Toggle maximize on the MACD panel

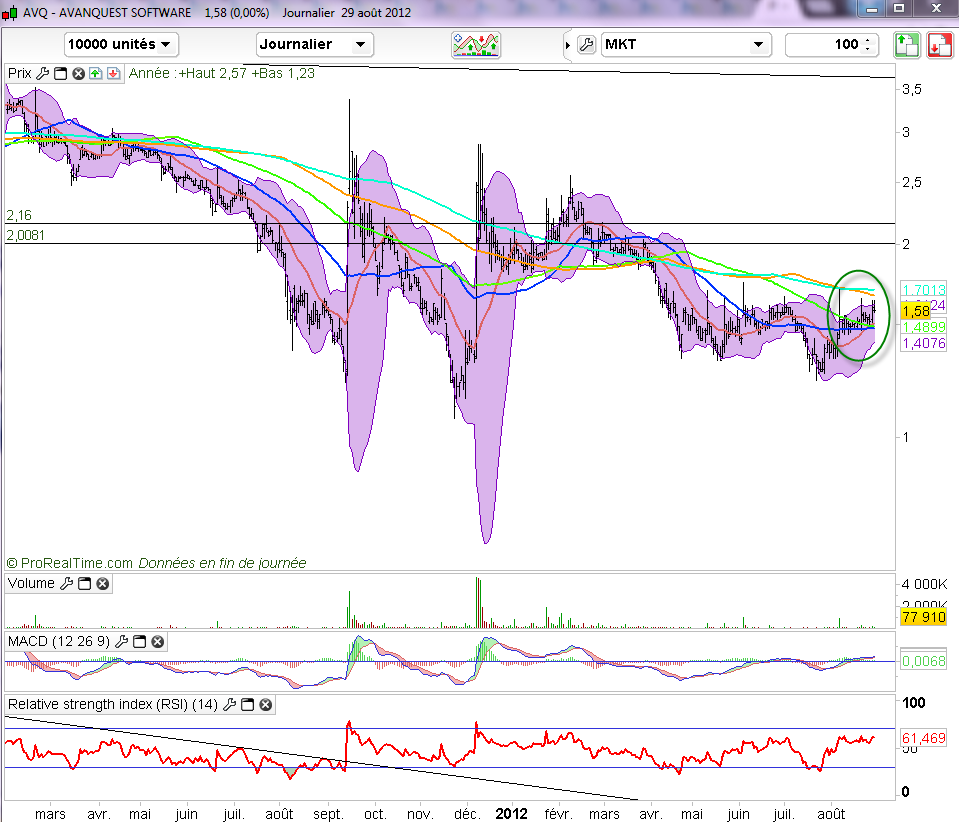click(x=140, y=641)
